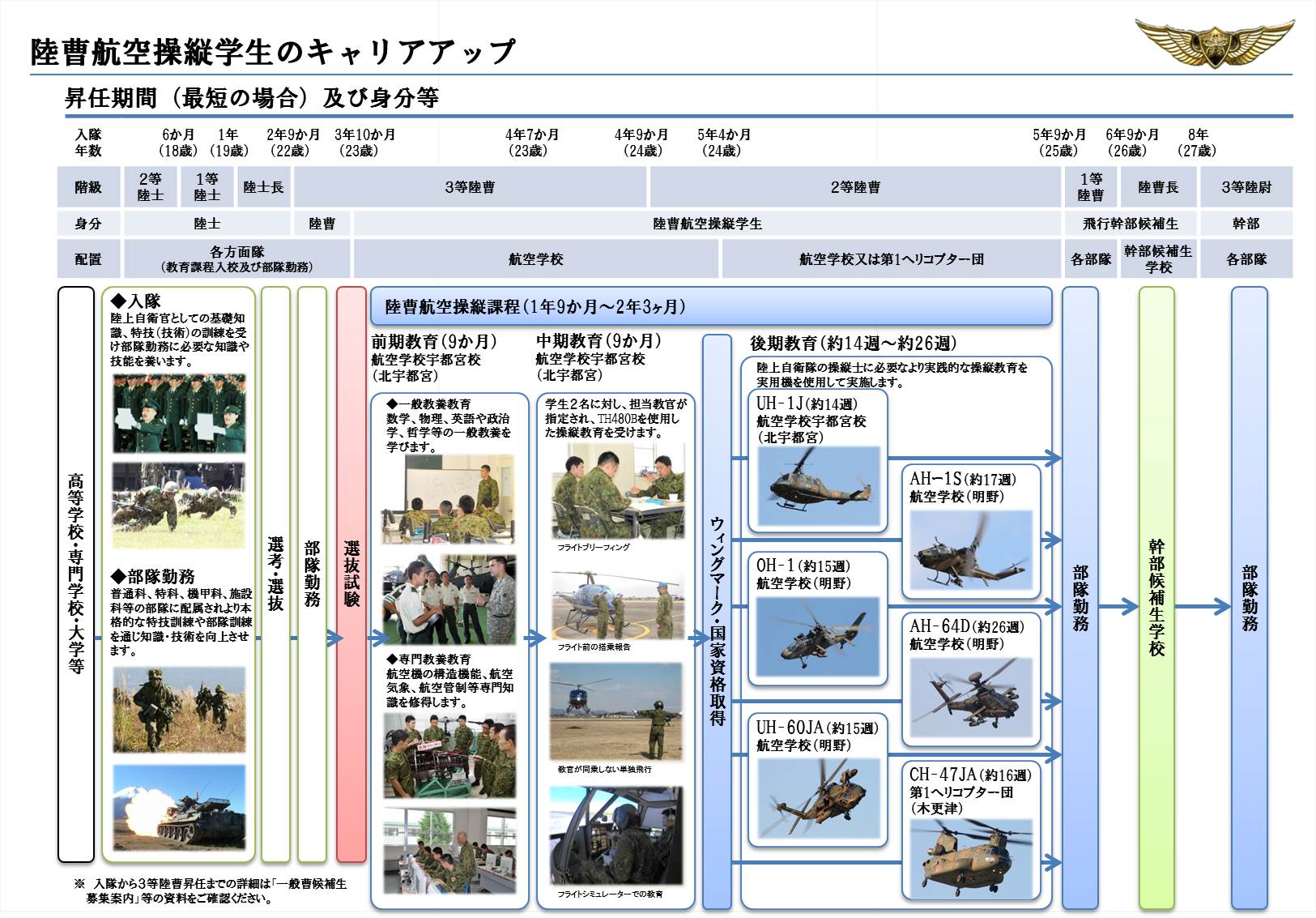Click the 飛行幹部候補生 status cell

1131,224
